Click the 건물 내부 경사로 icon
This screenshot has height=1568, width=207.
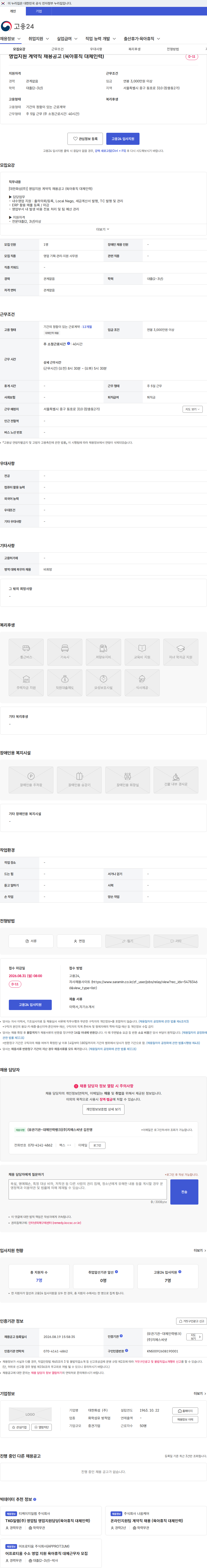pos(176,780)
